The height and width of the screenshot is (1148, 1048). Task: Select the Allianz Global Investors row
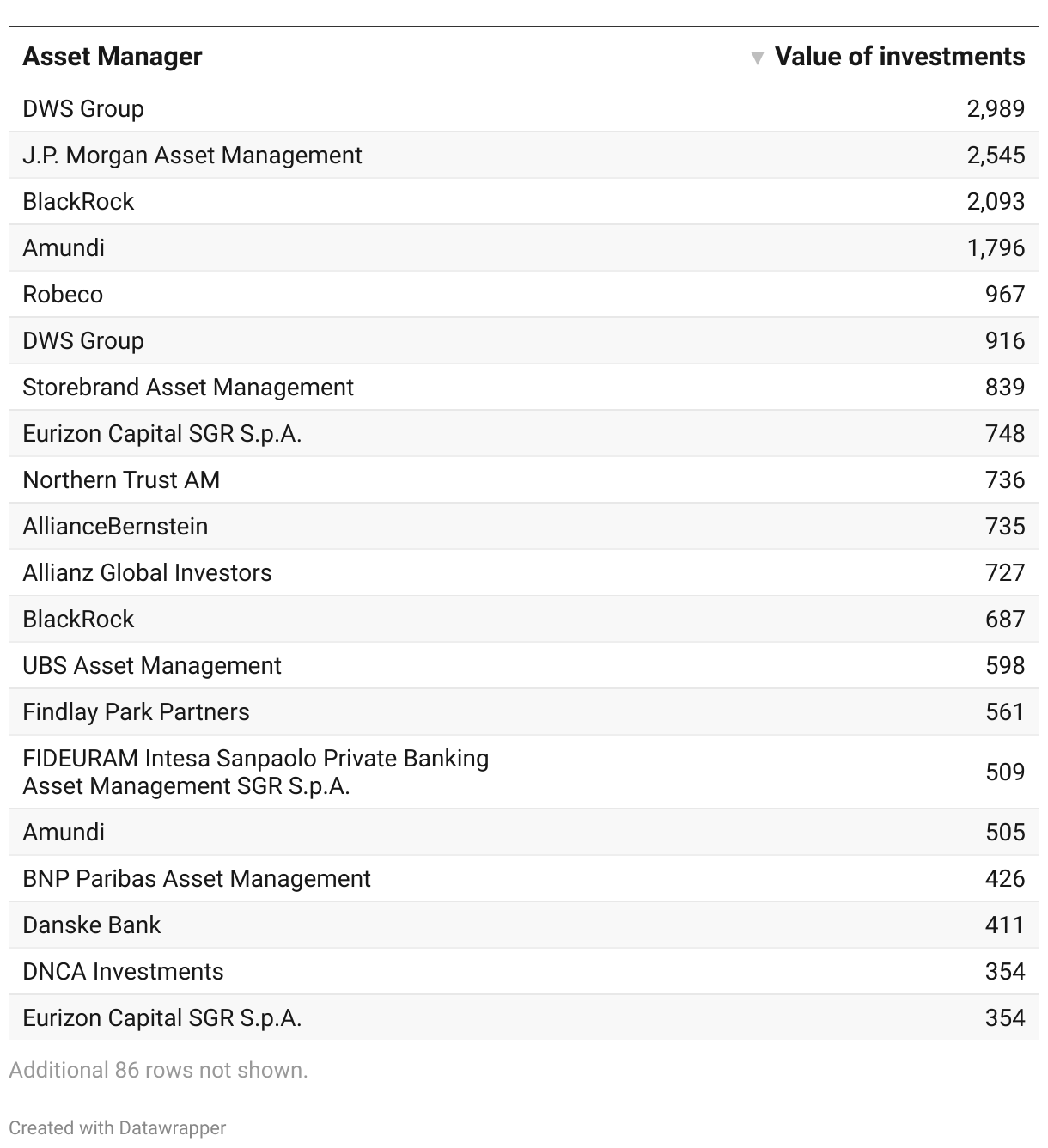(x=524, y=573)
